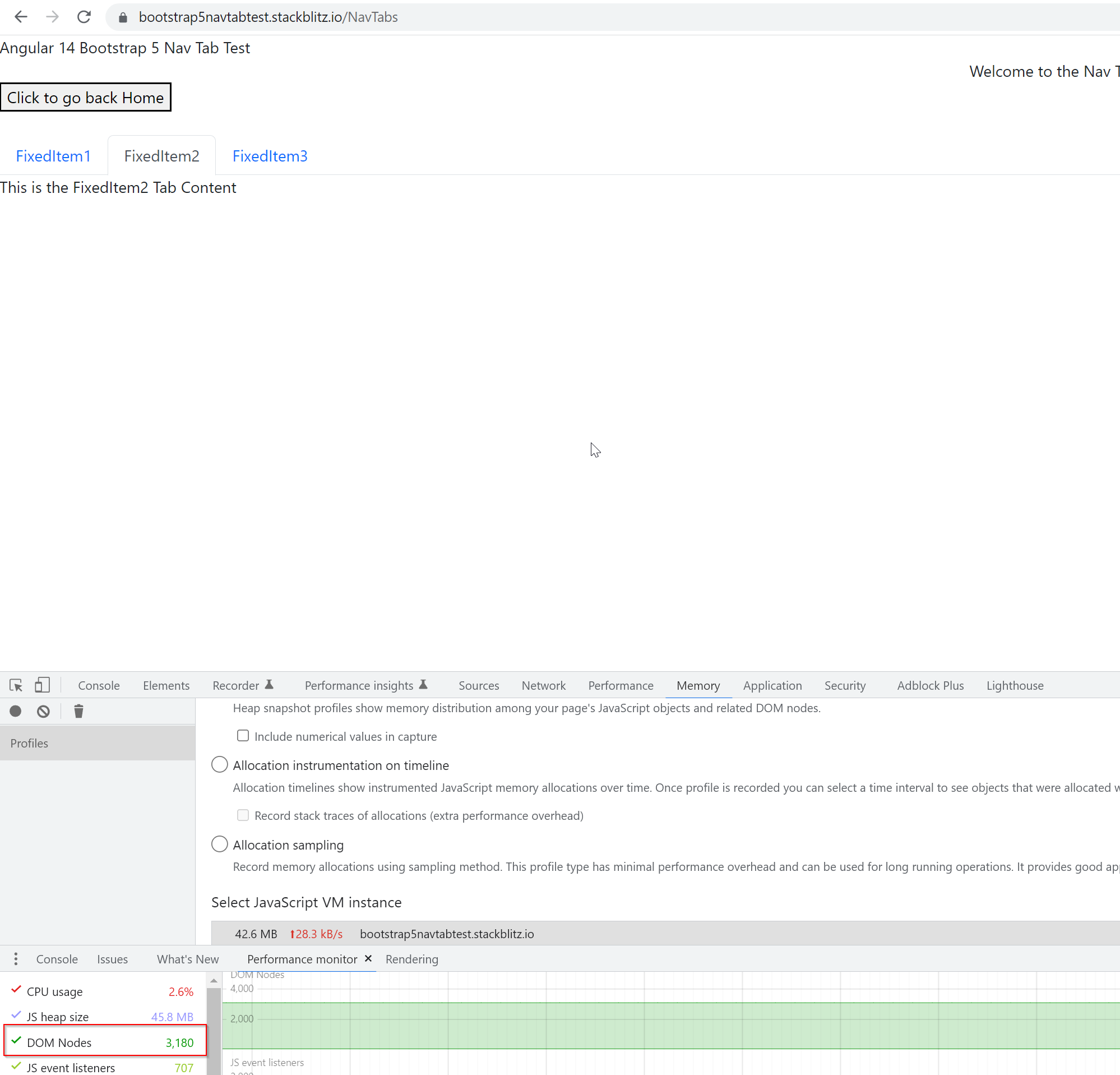Switch to the Network panel
The image size is (1120, 1075).
tap(543, 685)
